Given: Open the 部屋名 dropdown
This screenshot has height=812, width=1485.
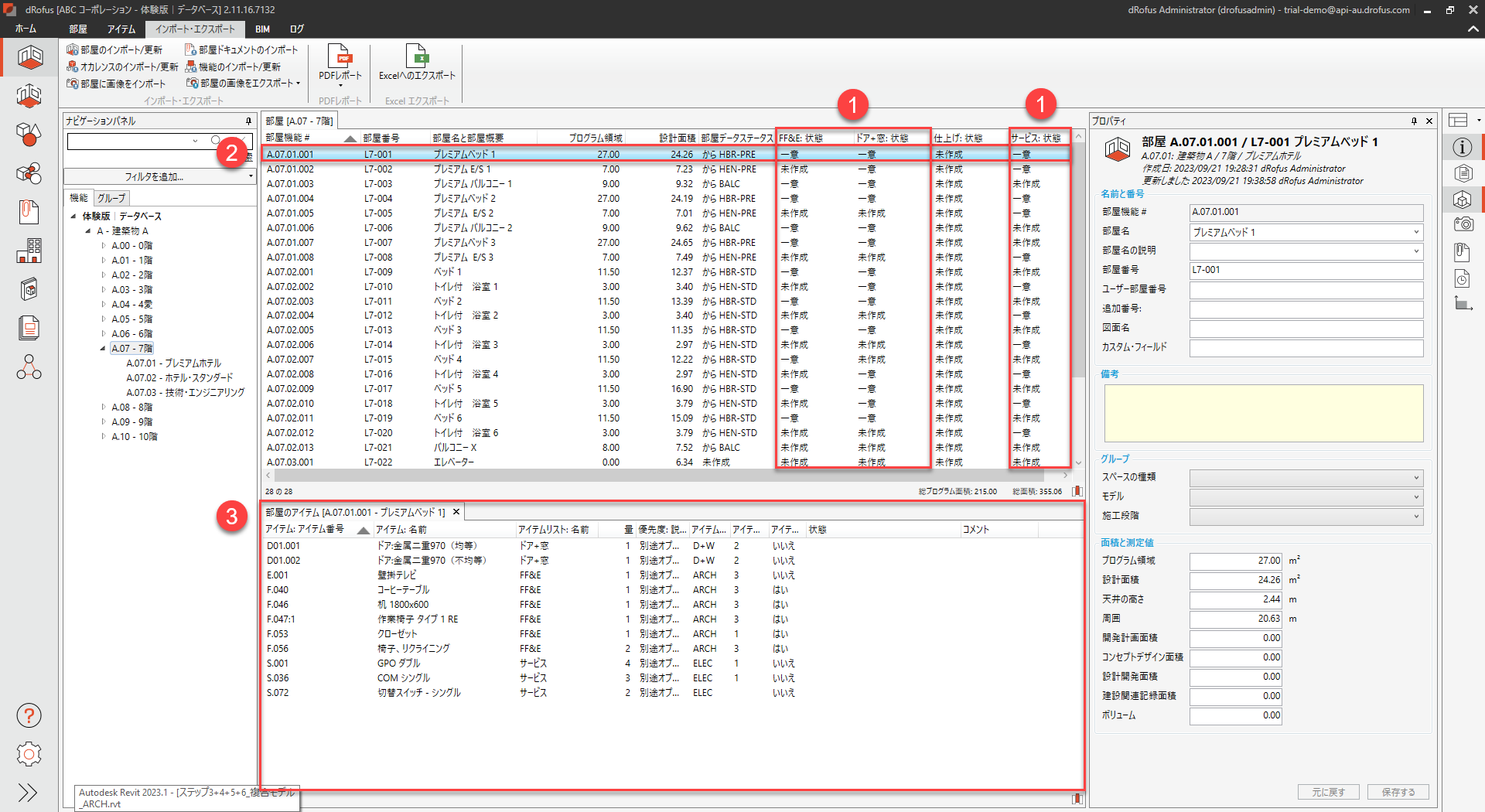Looking at the screenshot, I should point(1416,232).
